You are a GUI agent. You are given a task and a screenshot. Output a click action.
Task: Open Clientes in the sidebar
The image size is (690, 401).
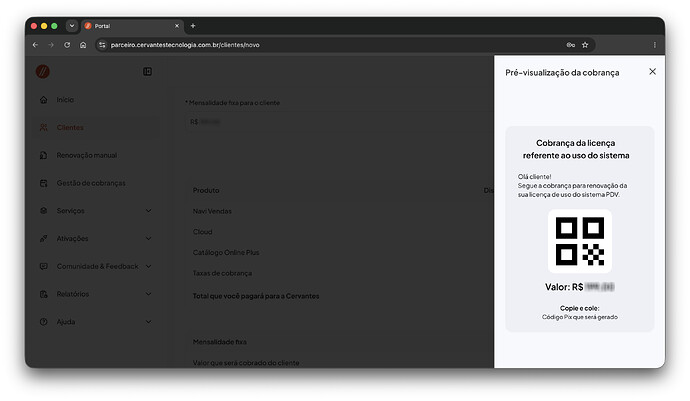click(x=95, y=127)
